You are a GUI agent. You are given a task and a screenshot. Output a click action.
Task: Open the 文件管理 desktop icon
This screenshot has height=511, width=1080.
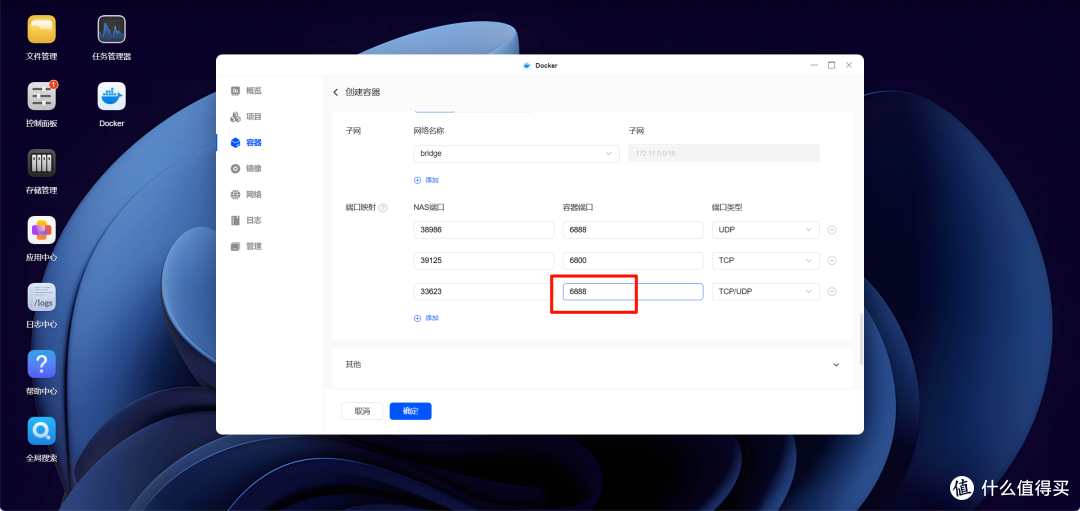[41, 29]
